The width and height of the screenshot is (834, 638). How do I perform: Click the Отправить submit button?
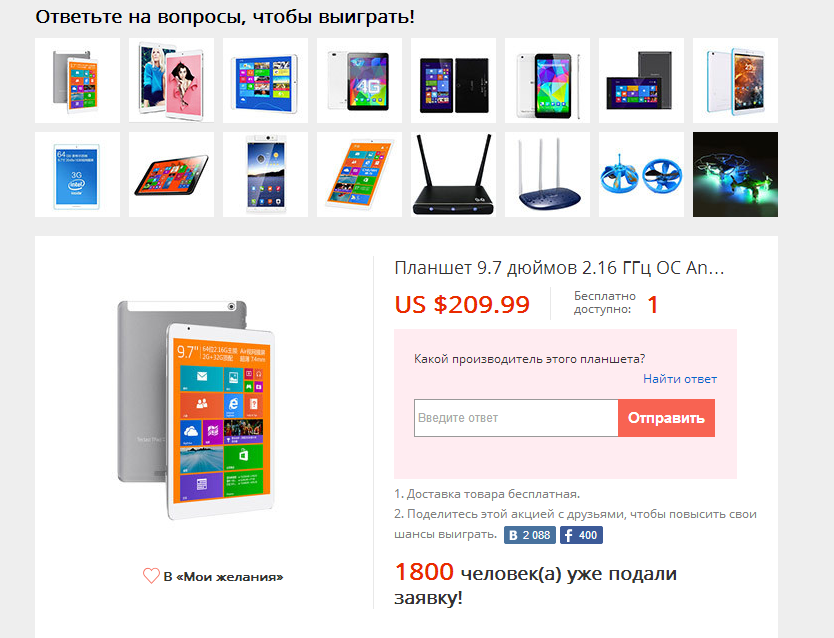pyautogui.click(x=666, y=418)
